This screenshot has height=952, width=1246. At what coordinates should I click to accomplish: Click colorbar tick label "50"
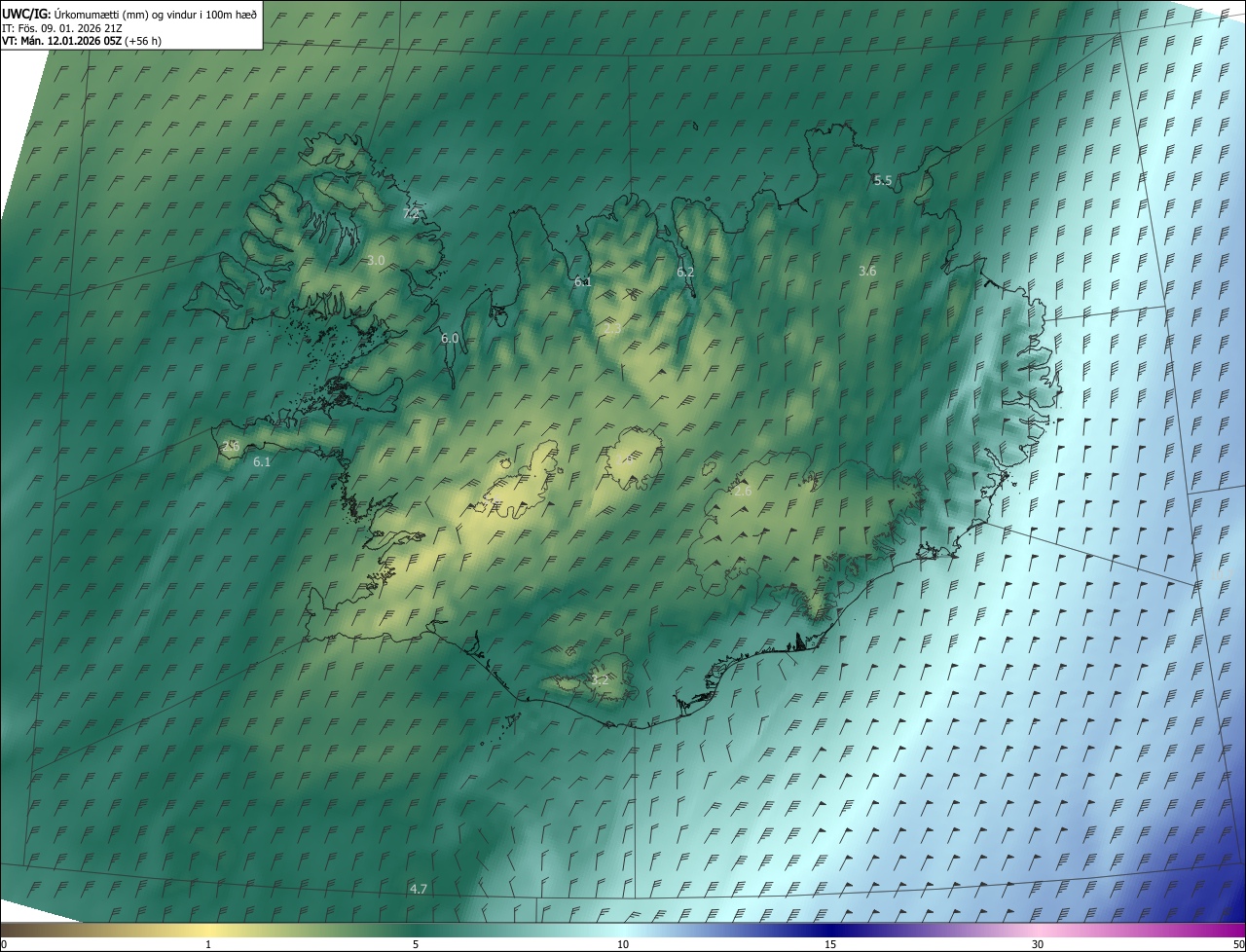(x=1238, y=944)
